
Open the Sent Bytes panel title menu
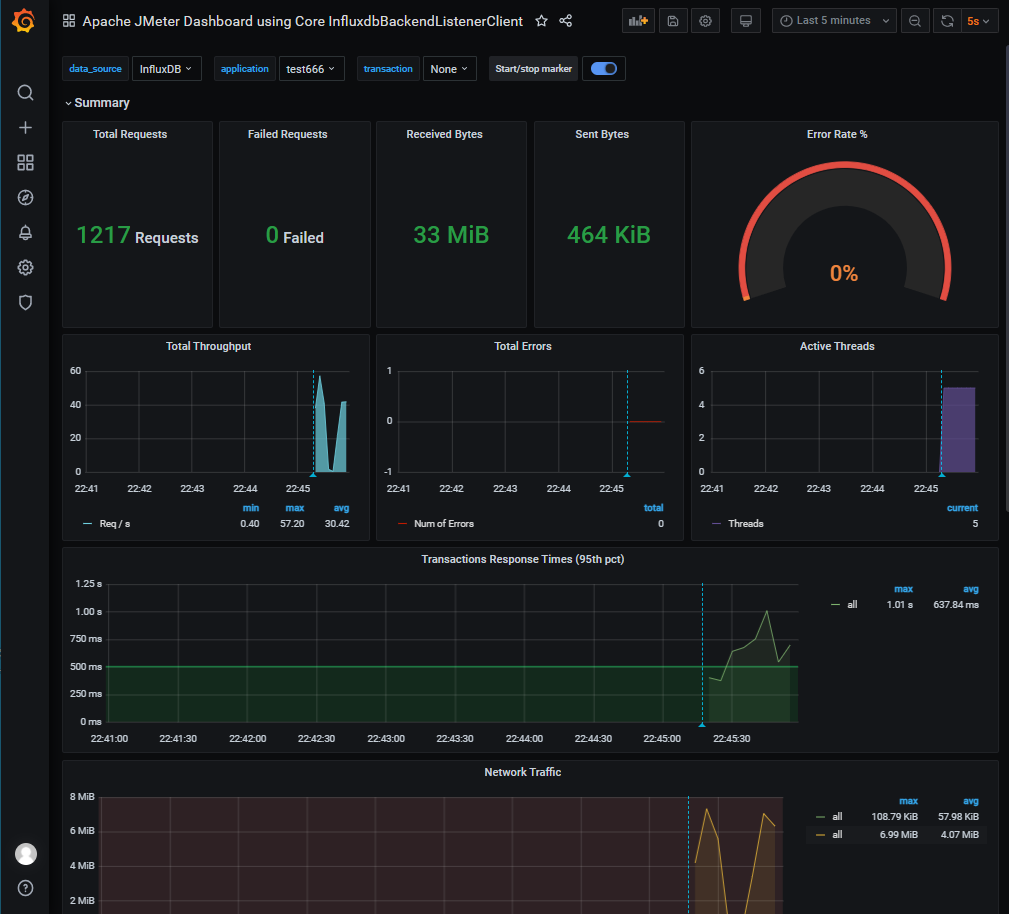pos(602,134)
